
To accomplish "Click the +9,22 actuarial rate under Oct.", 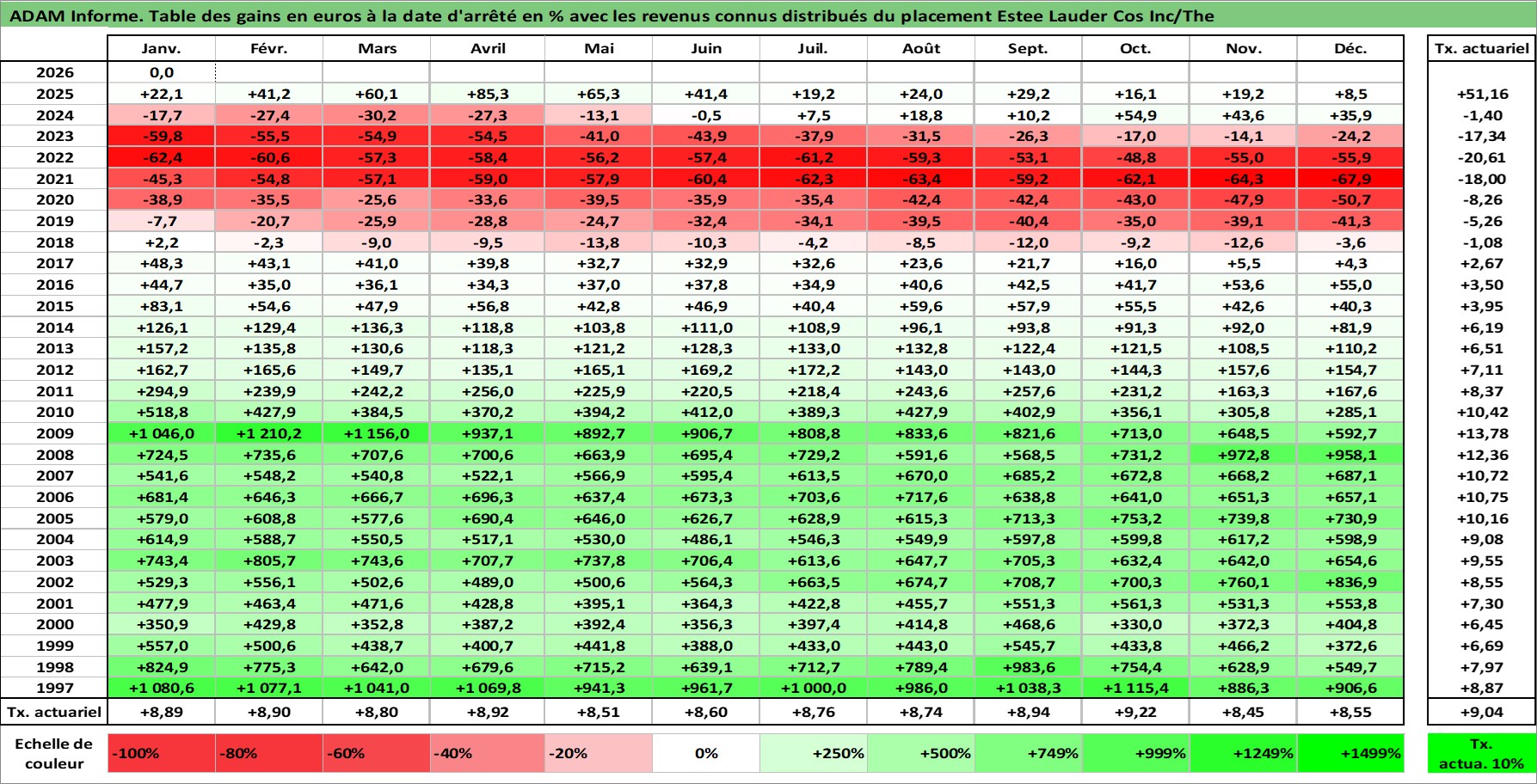I will pyautogui.click(x=1135, y=712).
